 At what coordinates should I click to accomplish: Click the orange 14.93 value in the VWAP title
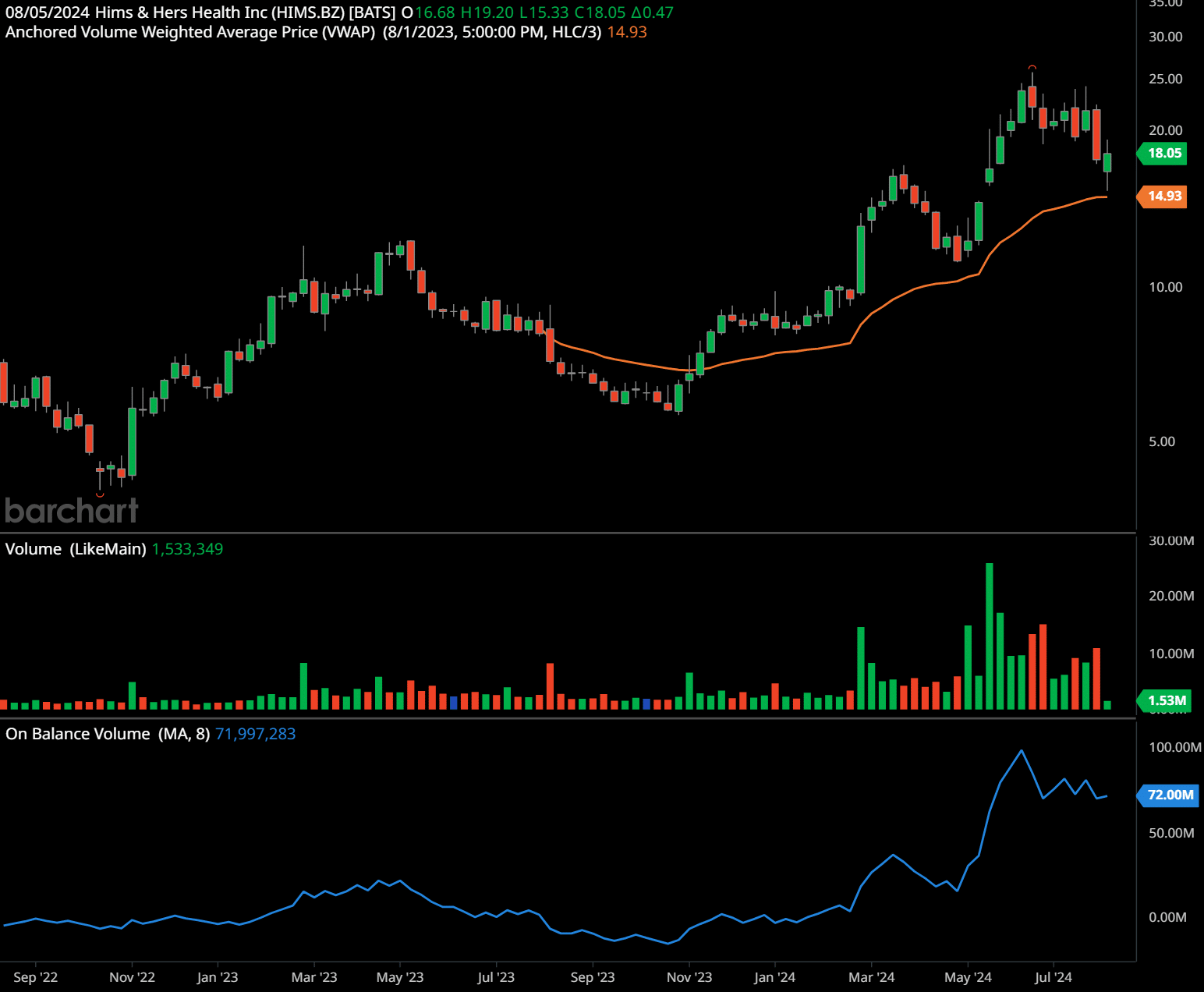[x=627, y=32]
